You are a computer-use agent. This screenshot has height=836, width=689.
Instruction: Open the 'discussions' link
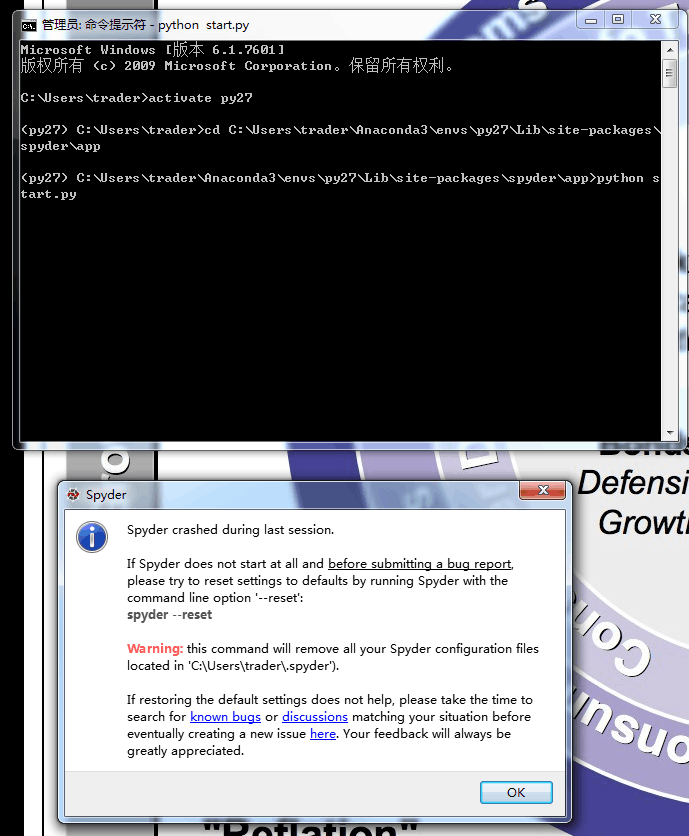tap(315, 717)
